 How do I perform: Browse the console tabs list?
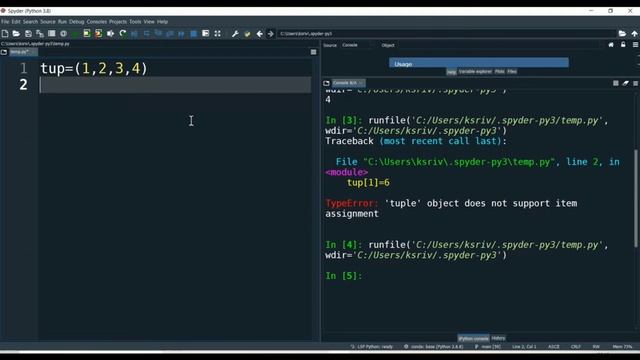coord(326,83)
